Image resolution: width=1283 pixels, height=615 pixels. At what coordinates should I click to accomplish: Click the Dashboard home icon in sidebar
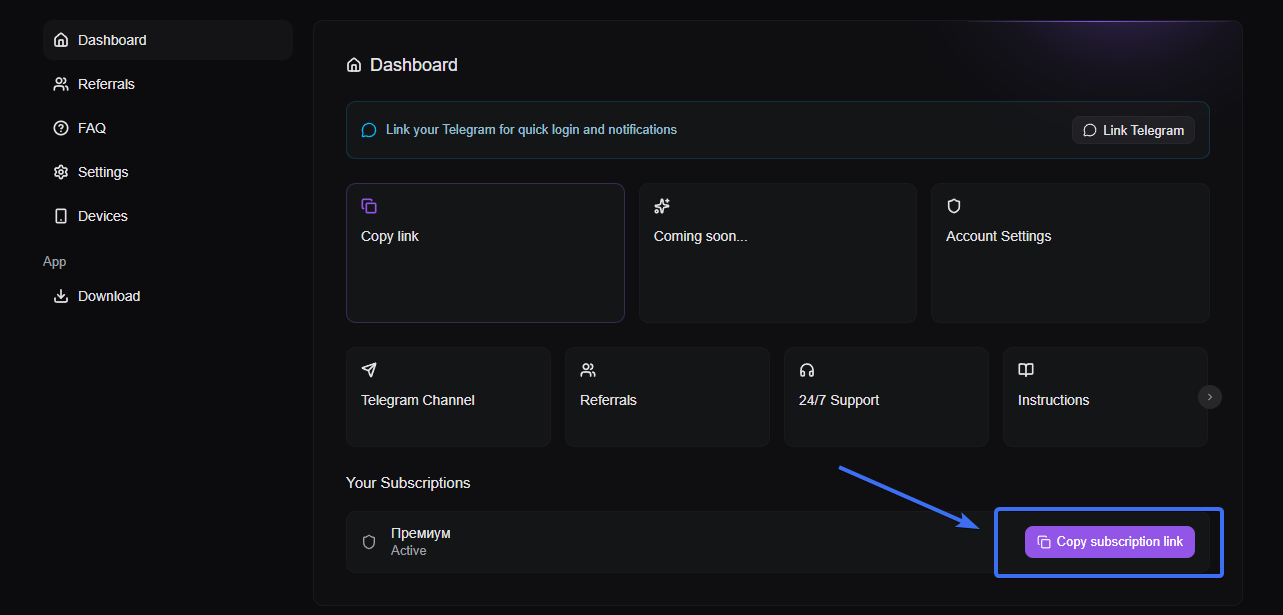[61, 40]
